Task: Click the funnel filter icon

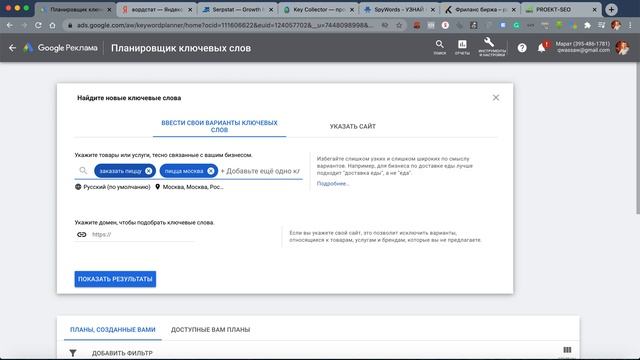Action: point(73,353)
